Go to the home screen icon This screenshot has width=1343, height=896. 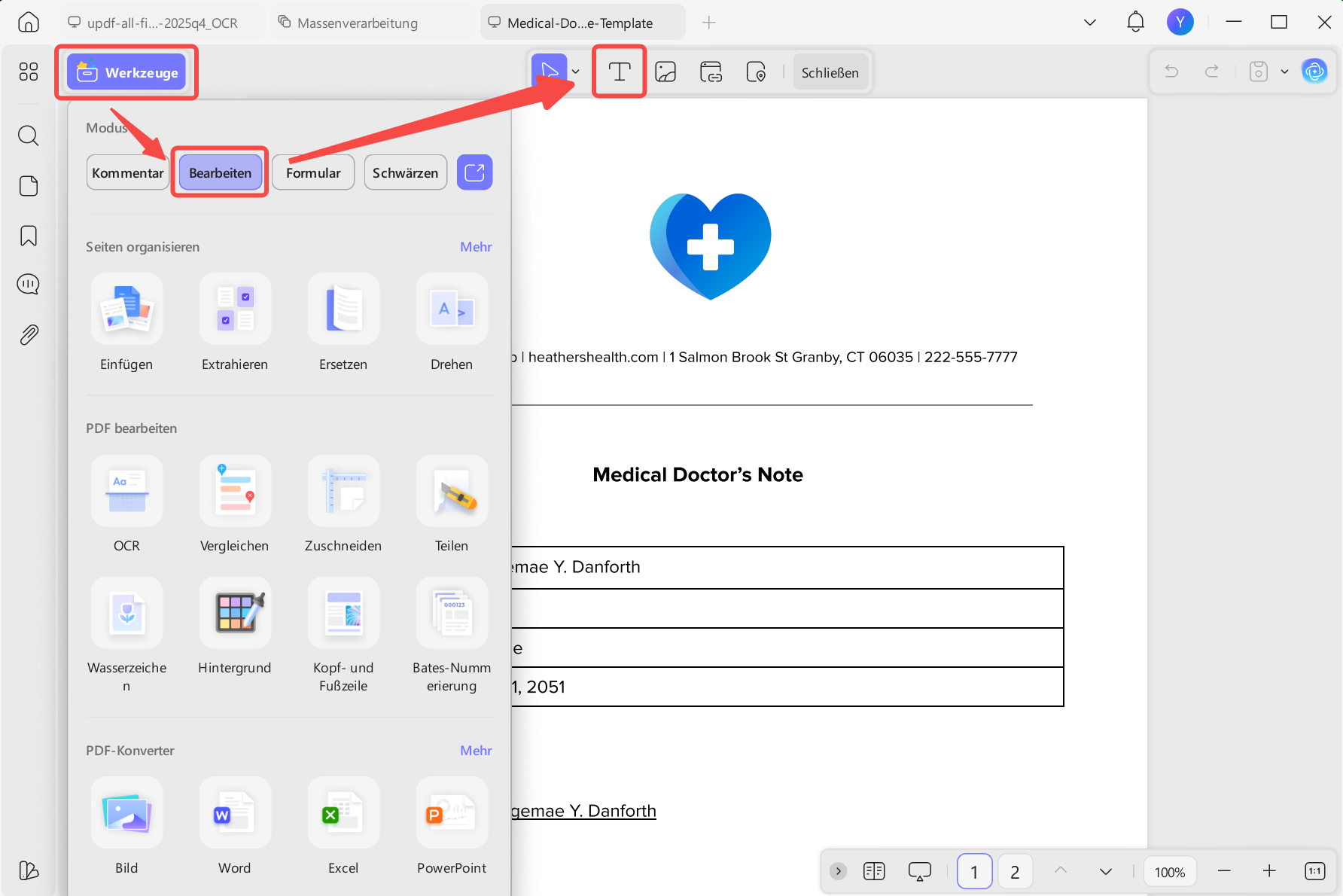(29, 22)
